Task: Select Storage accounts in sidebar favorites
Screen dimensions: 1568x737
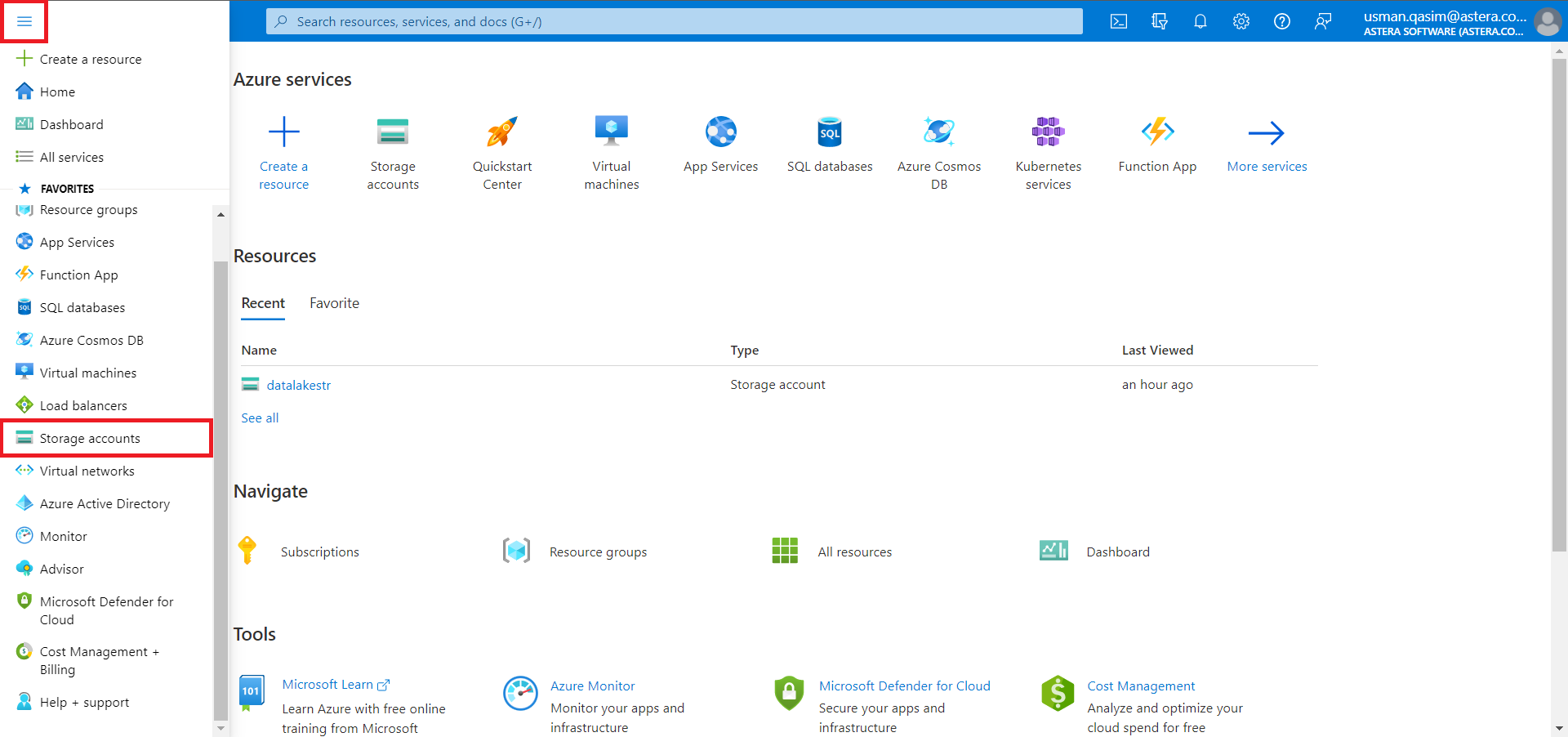Action: pos(90,439)
